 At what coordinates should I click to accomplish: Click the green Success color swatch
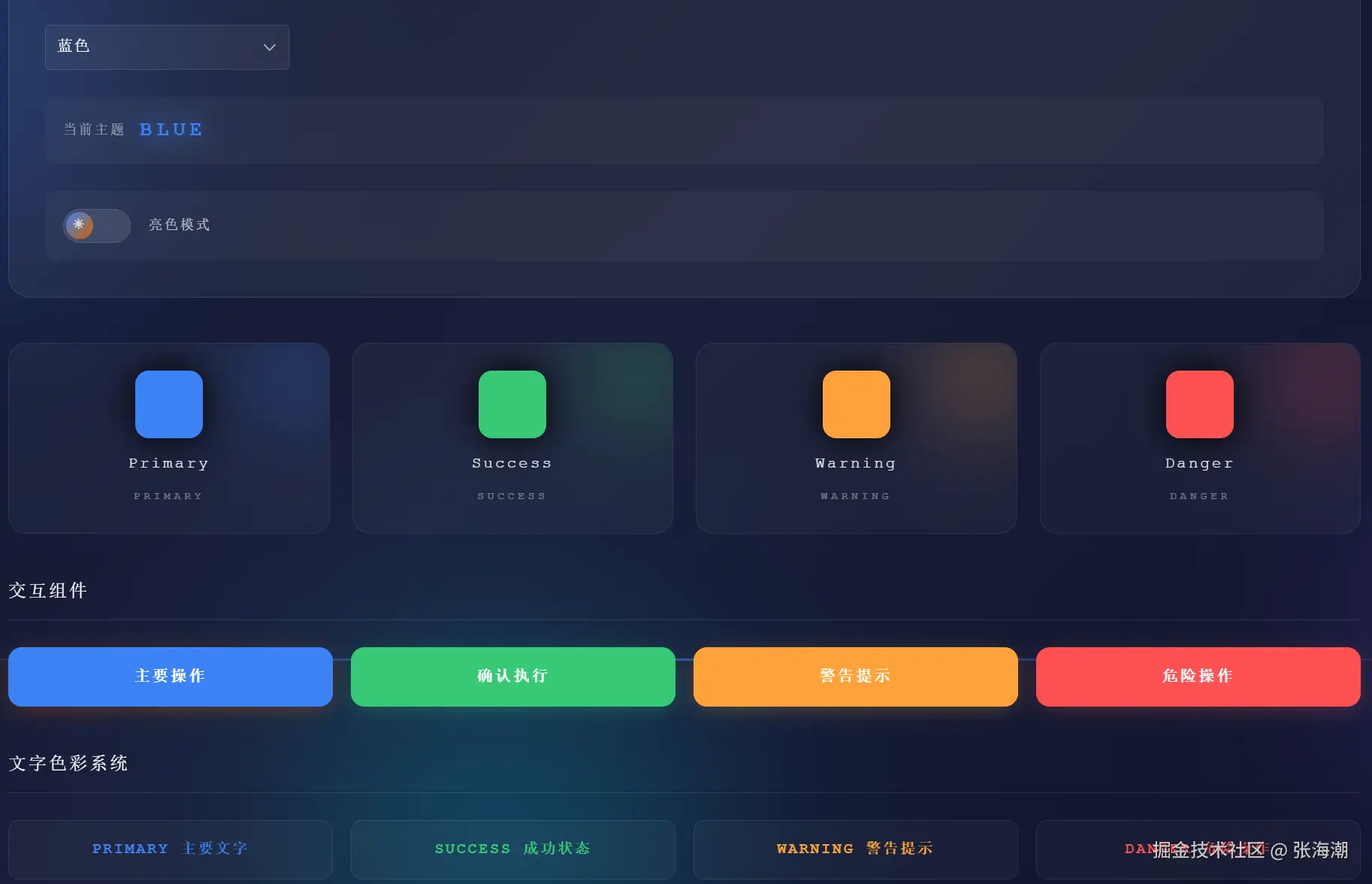[x=512, y=404]
